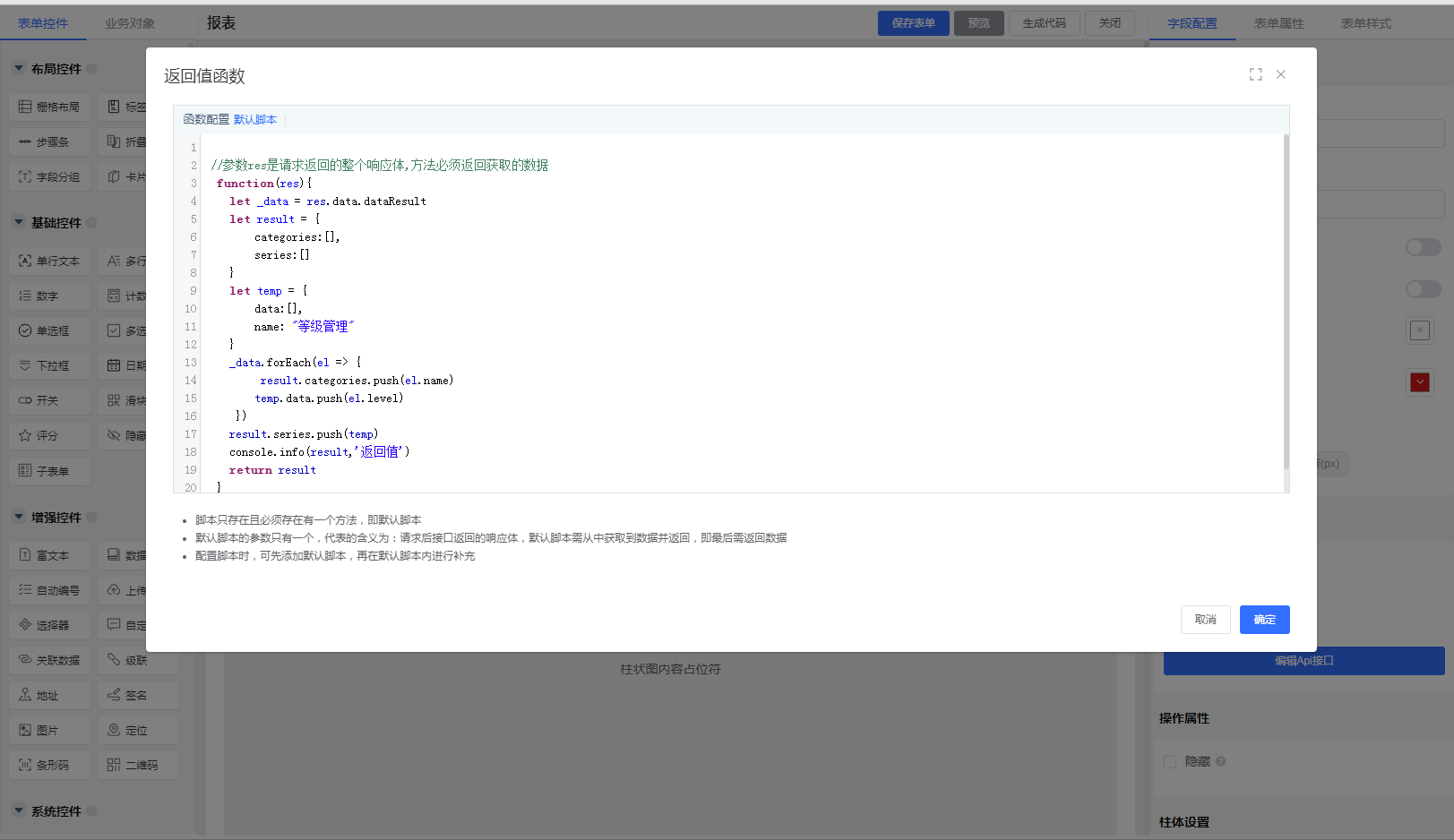Switch to the 业务对象 tab
Viewport: 1454px width, 840px height.
click(x=130, y=23)
